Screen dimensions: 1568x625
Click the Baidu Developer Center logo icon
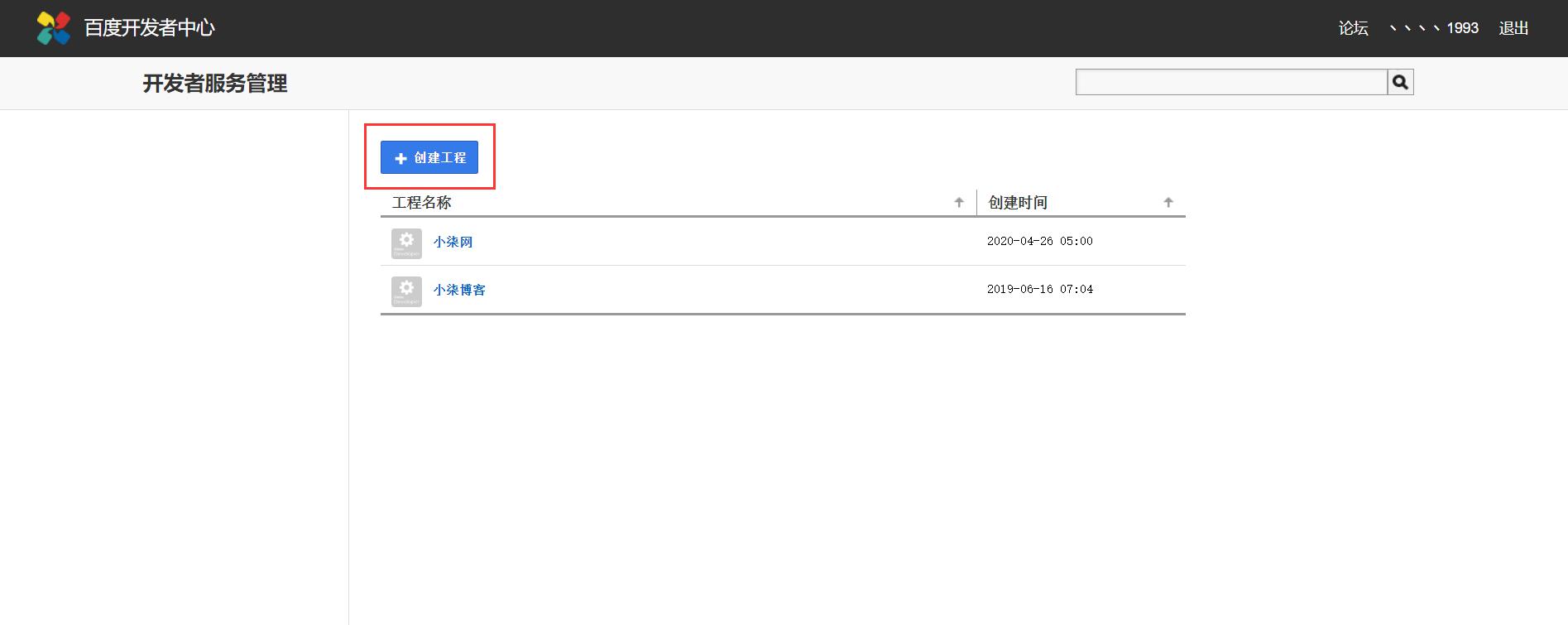coord(54,28)
